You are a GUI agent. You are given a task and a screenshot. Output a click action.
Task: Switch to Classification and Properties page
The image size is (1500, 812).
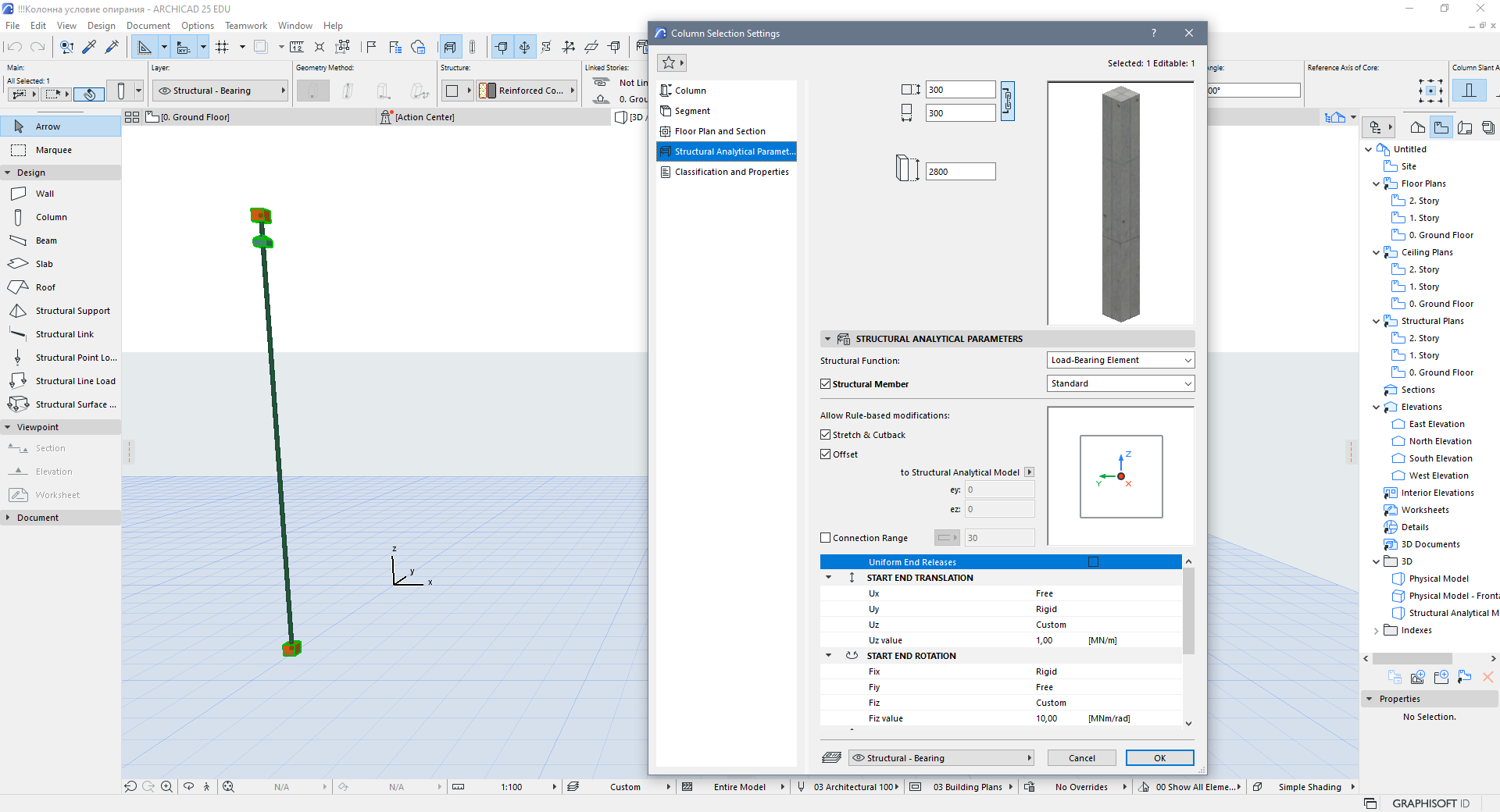coord(731,172)
